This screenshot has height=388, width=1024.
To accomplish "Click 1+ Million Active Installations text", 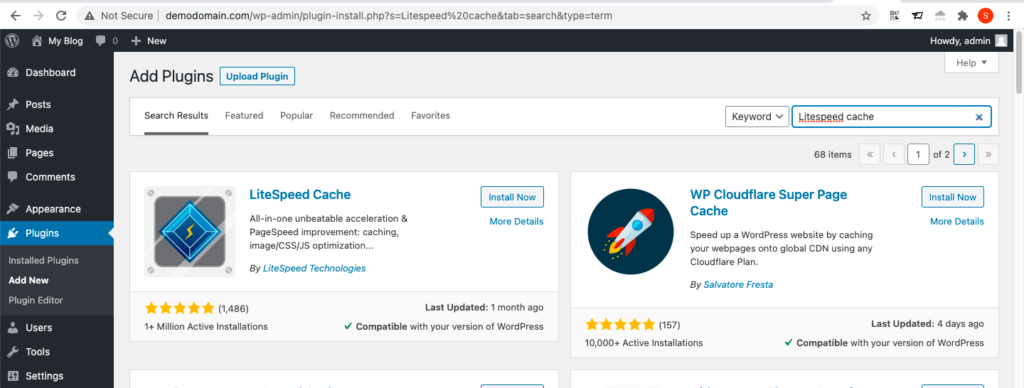I will pyautogui.click(x=206, y=326).
